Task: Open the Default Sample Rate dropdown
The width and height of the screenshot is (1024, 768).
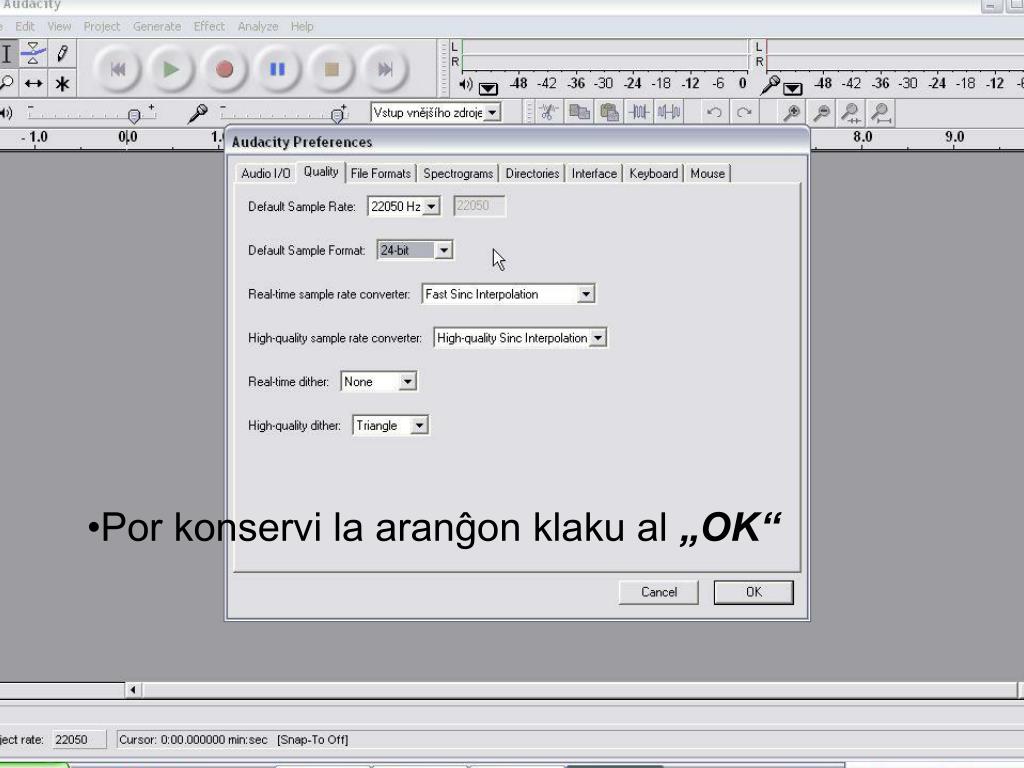Action: pyautogui.click(x=431, y=206)
